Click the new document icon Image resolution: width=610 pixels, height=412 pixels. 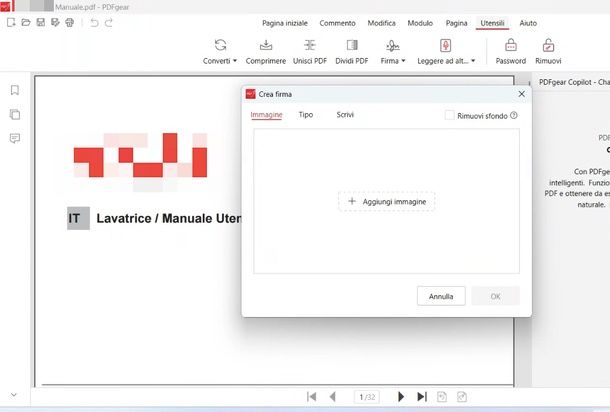click(x=11, y=23)
